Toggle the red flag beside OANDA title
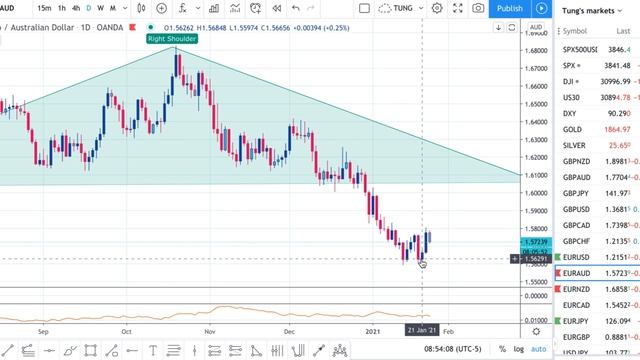Viewport: 640px width, 360px height. 132,27
